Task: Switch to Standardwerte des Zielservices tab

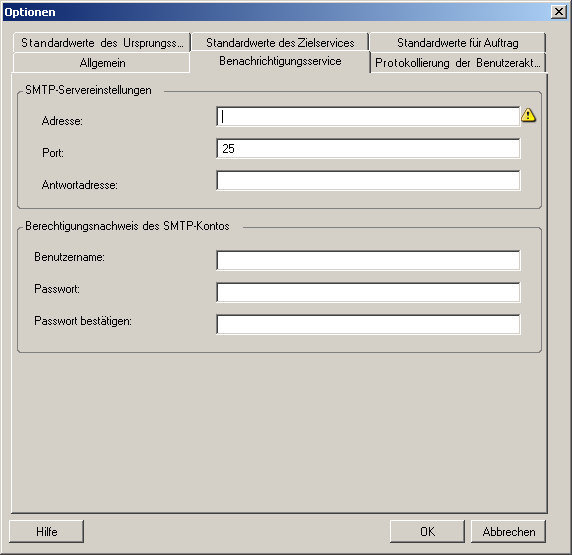Action: [280, 43]
